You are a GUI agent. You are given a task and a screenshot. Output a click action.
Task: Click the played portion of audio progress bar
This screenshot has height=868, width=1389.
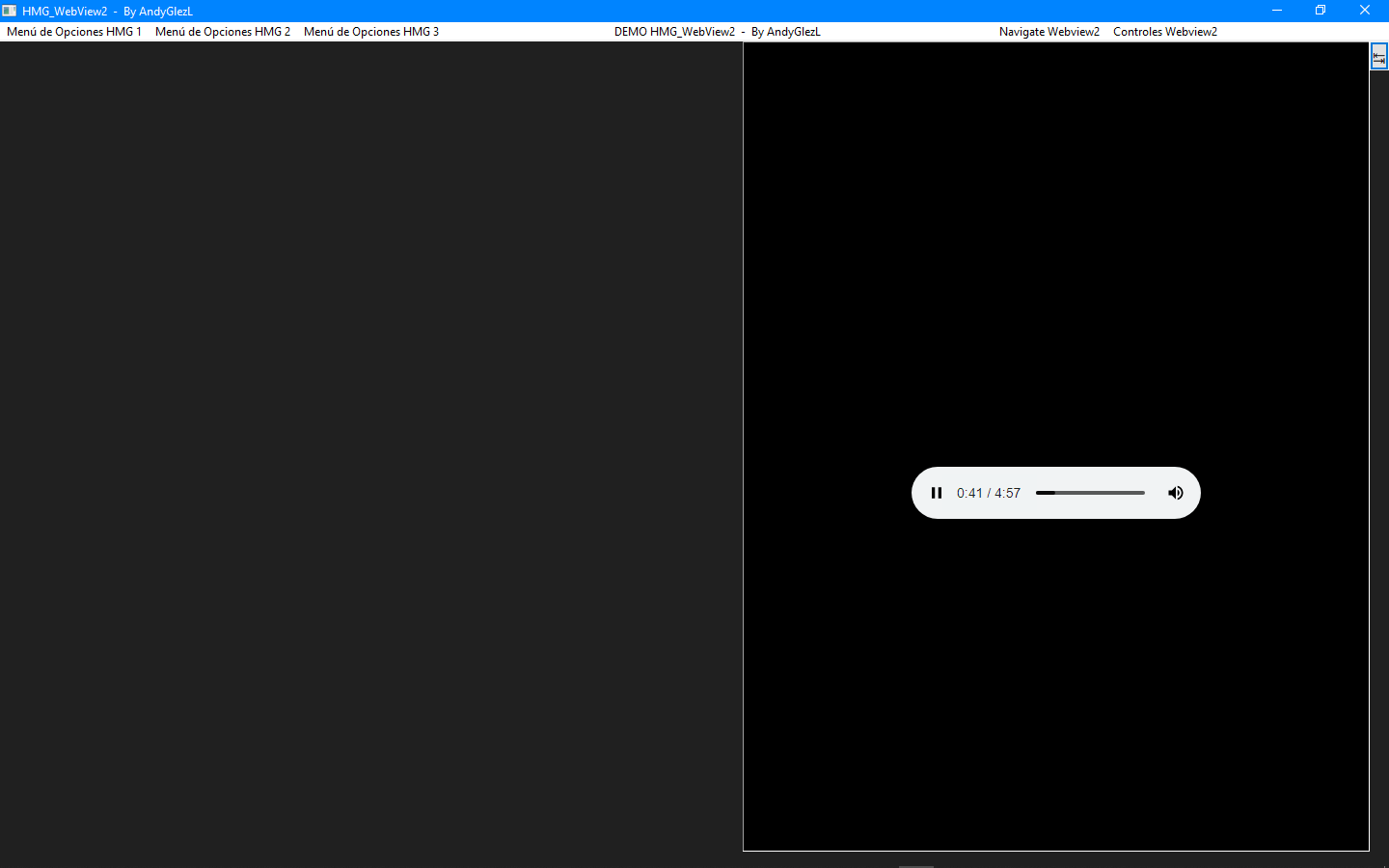(x=1045, y=493)
